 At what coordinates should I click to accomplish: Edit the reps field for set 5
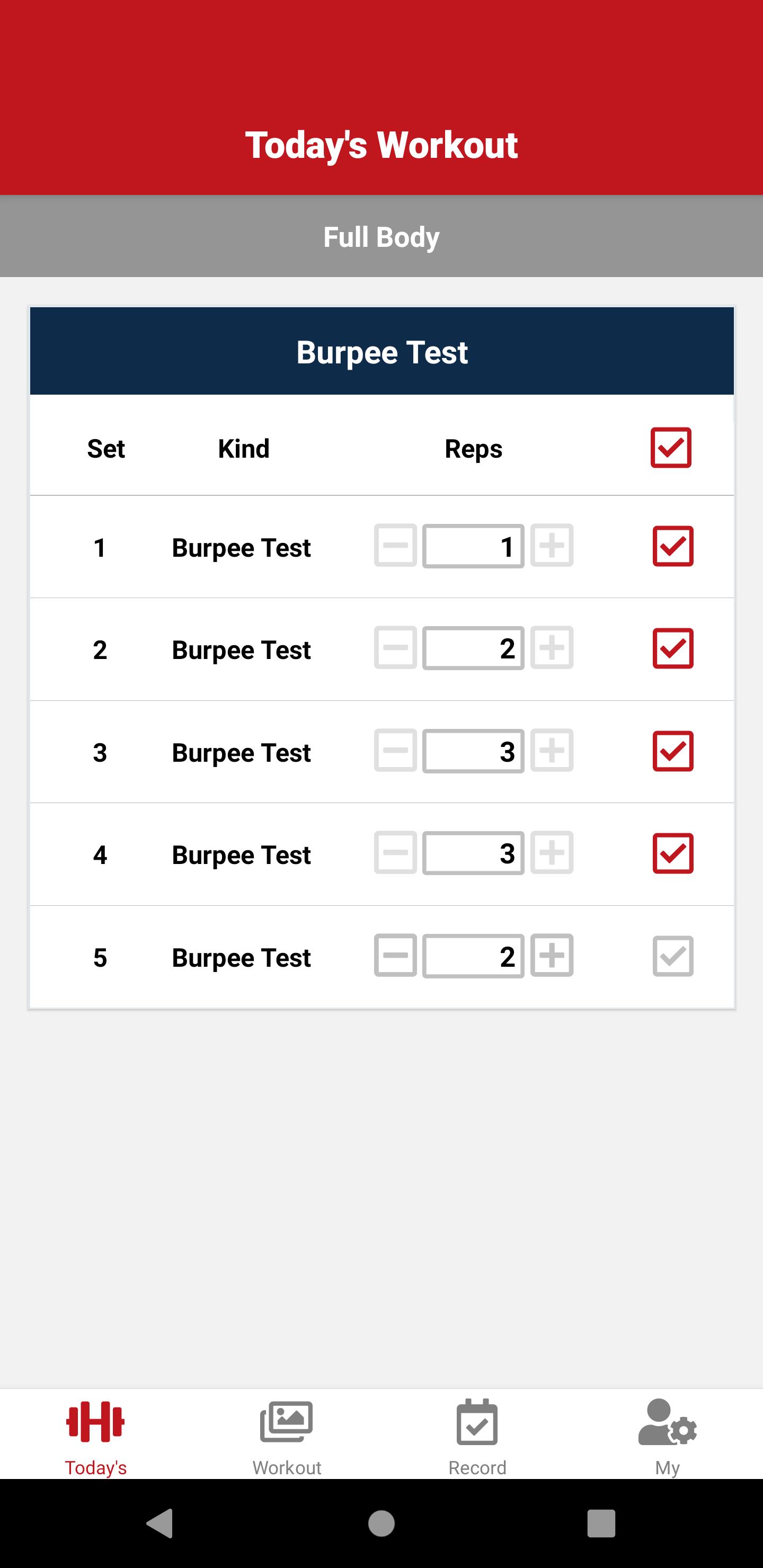[473, 956]
